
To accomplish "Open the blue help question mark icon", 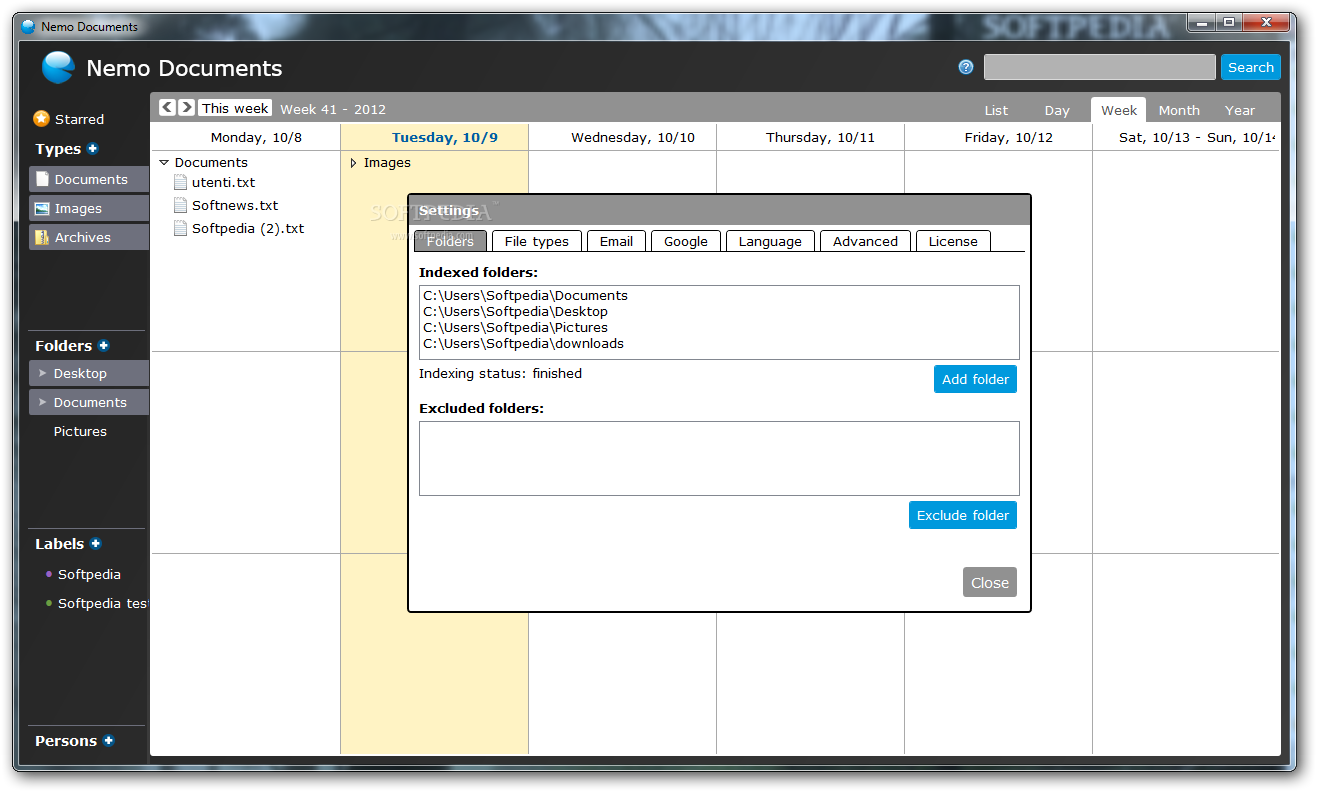I will coord(965,67).
